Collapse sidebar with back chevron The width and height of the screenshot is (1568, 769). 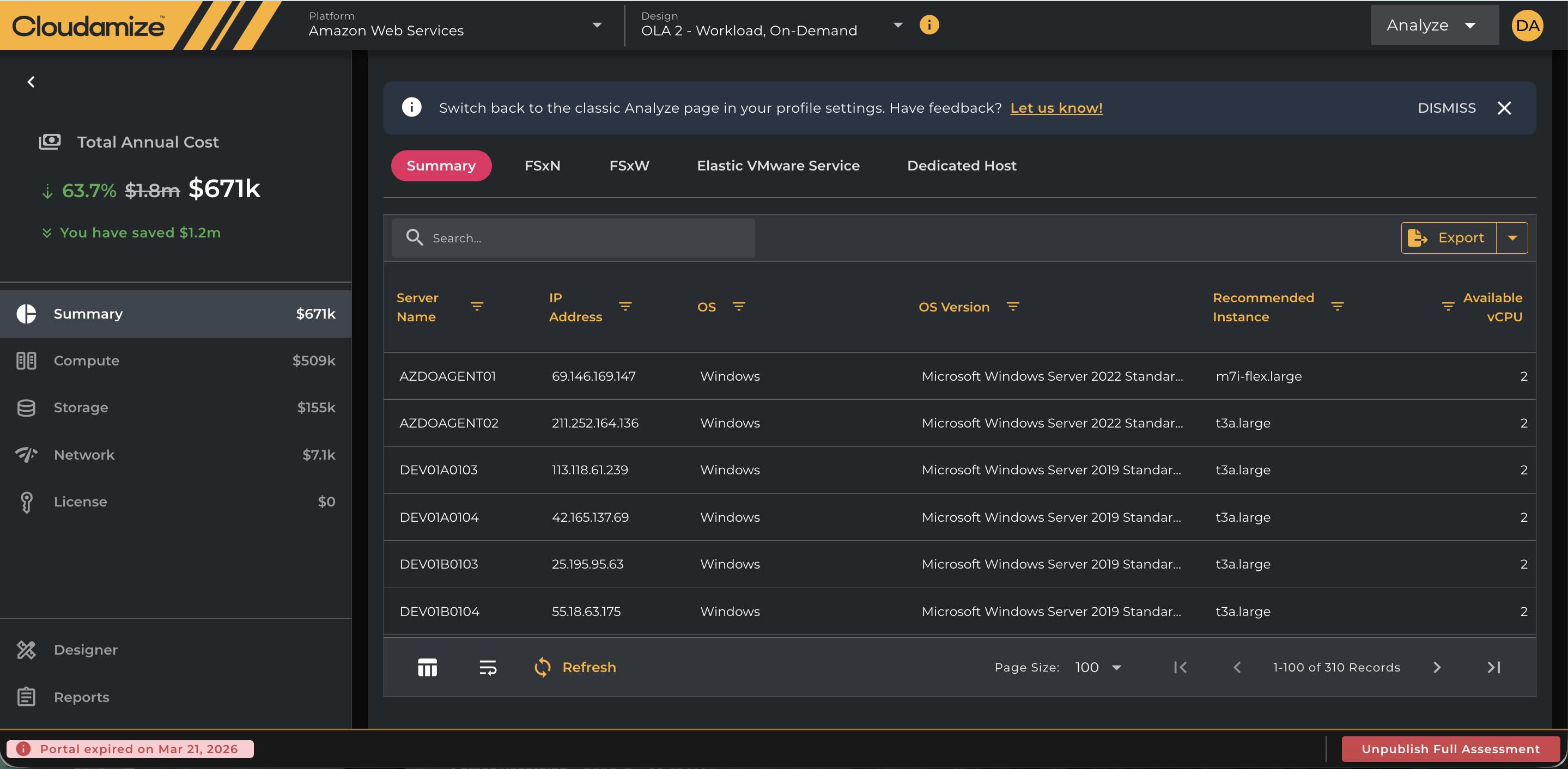click(x=31, y=82)
